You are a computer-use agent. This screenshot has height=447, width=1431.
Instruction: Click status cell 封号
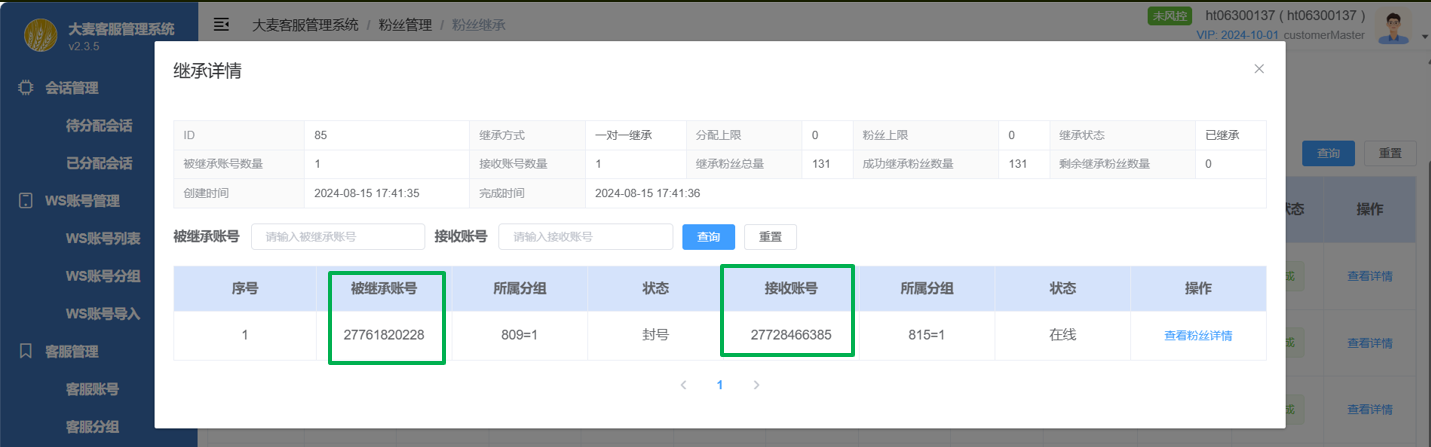(x=655, y=335)
